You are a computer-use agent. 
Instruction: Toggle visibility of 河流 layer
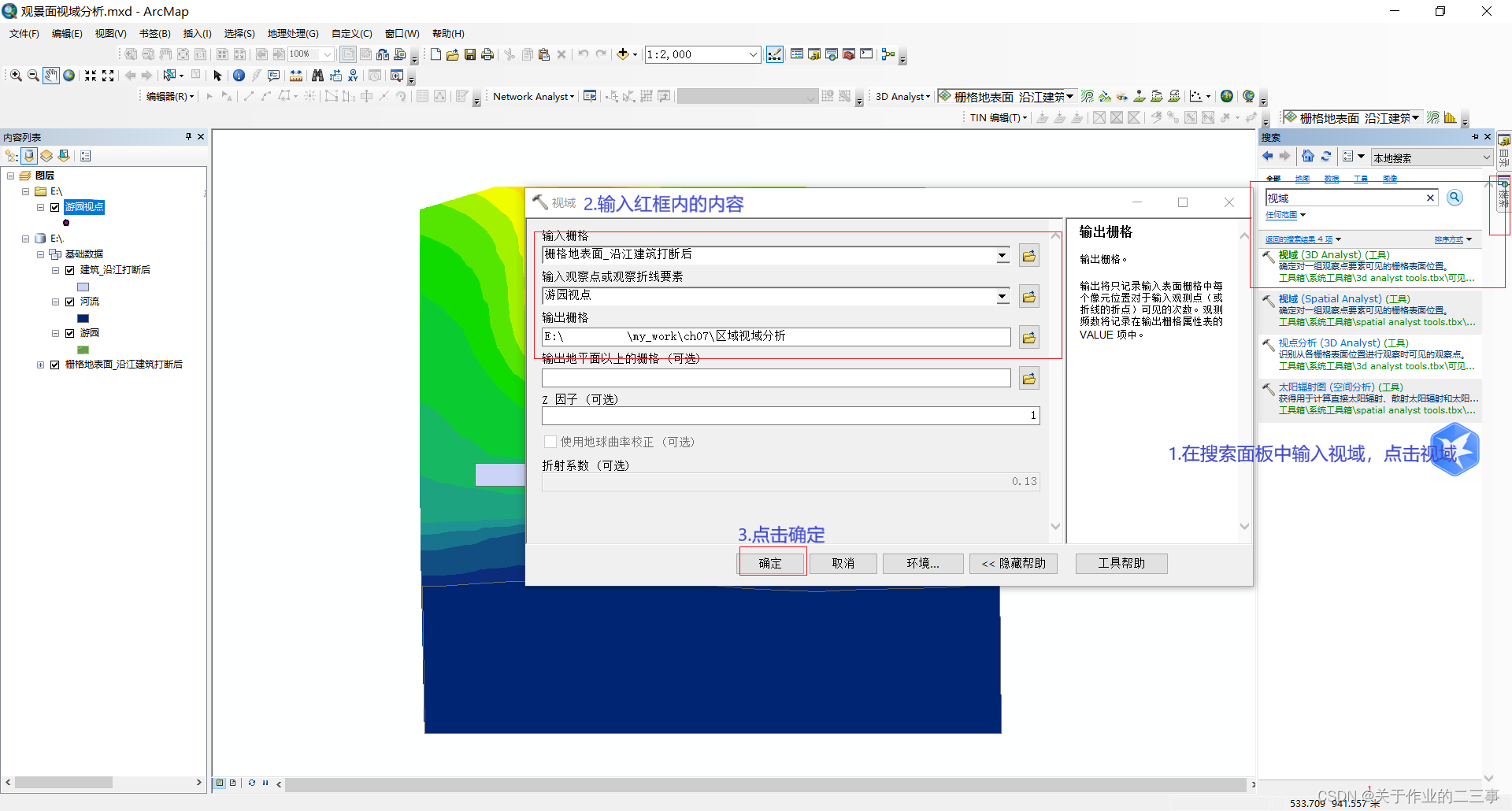(x=70, y=302)
